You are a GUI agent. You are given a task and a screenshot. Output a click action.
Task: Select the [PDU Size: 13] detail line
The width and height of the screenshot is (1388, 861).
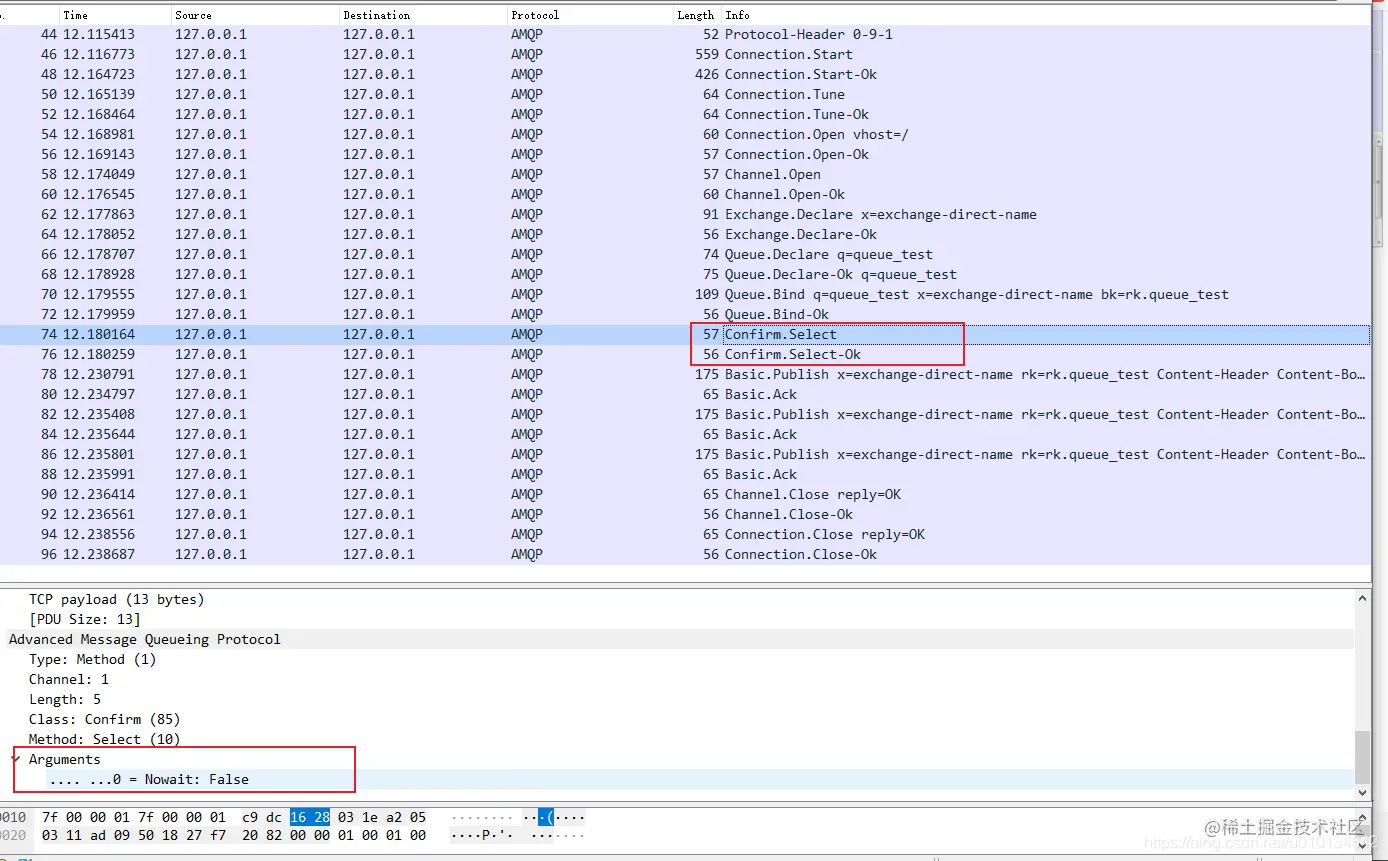click(x=84, y=619)
